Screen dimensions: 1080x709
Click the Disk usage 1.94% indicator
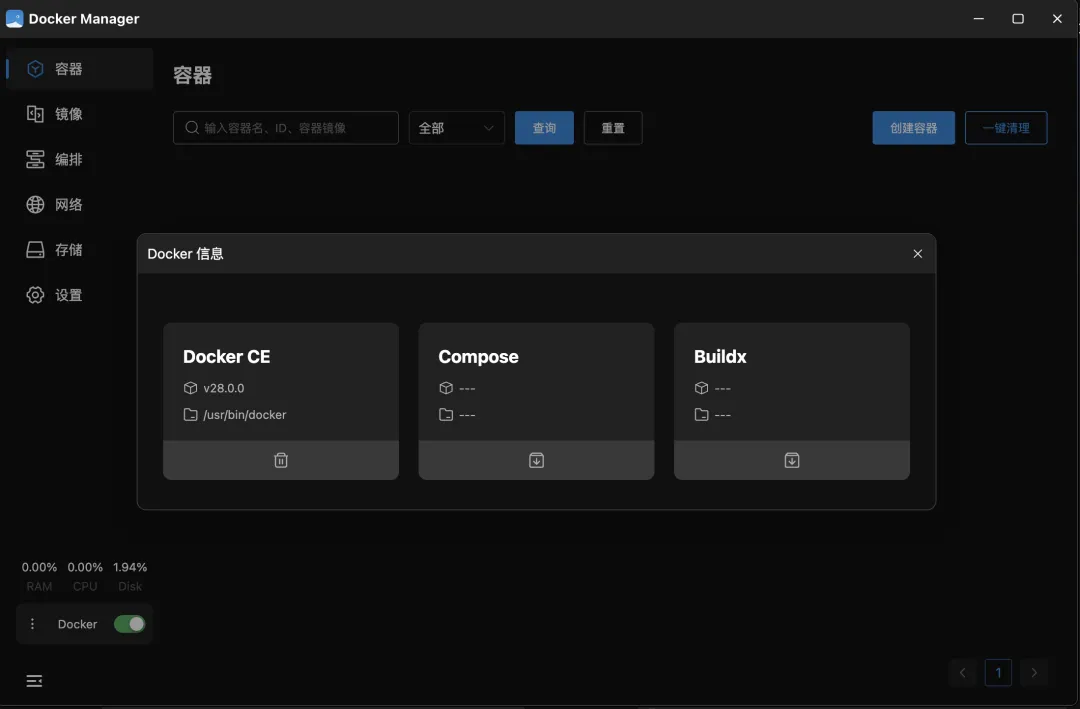point(130,576)
